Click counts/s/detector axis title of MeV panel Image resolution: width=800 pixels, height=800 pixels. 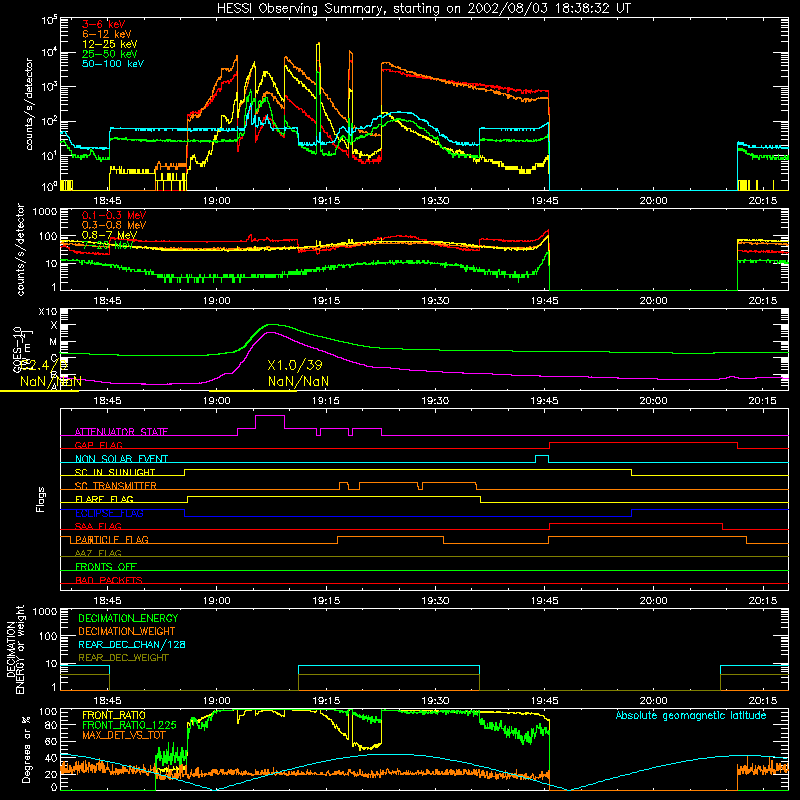[21, 249]
